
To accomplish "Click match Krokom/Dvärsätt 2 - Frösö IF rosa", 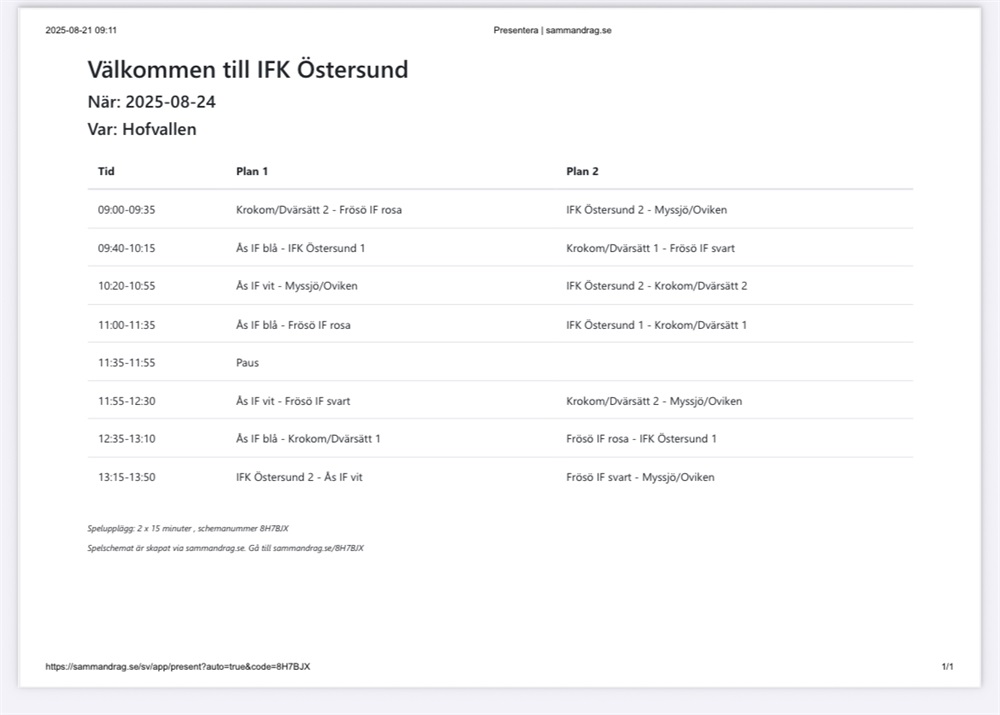I will pyautogui.click(x=319, y=210).
